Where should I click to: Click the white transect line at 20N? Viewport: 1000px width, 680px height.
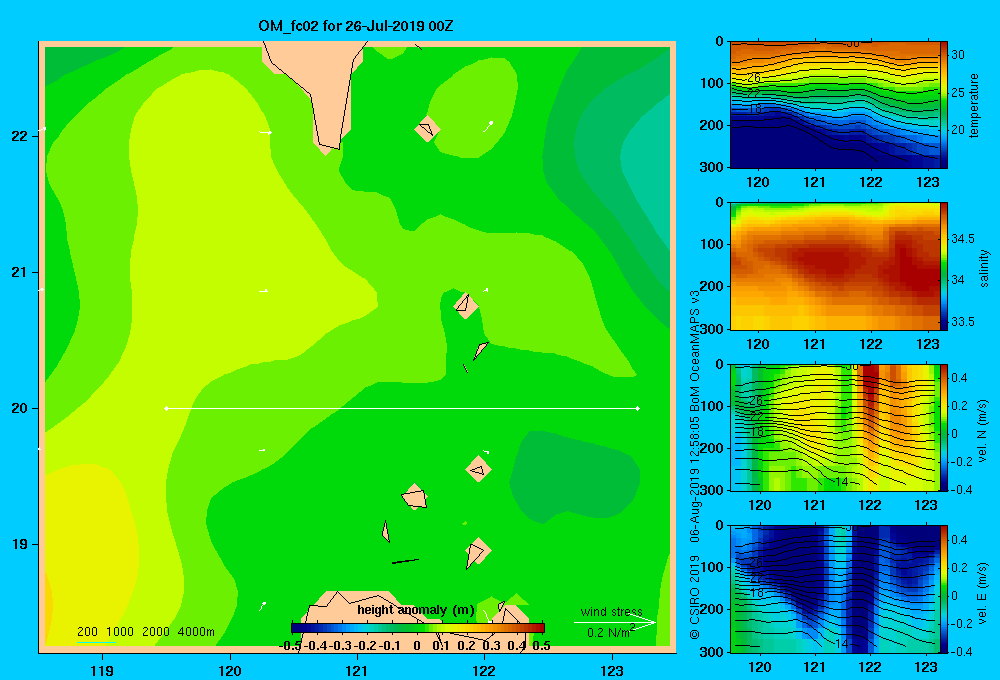pos(402,408)
